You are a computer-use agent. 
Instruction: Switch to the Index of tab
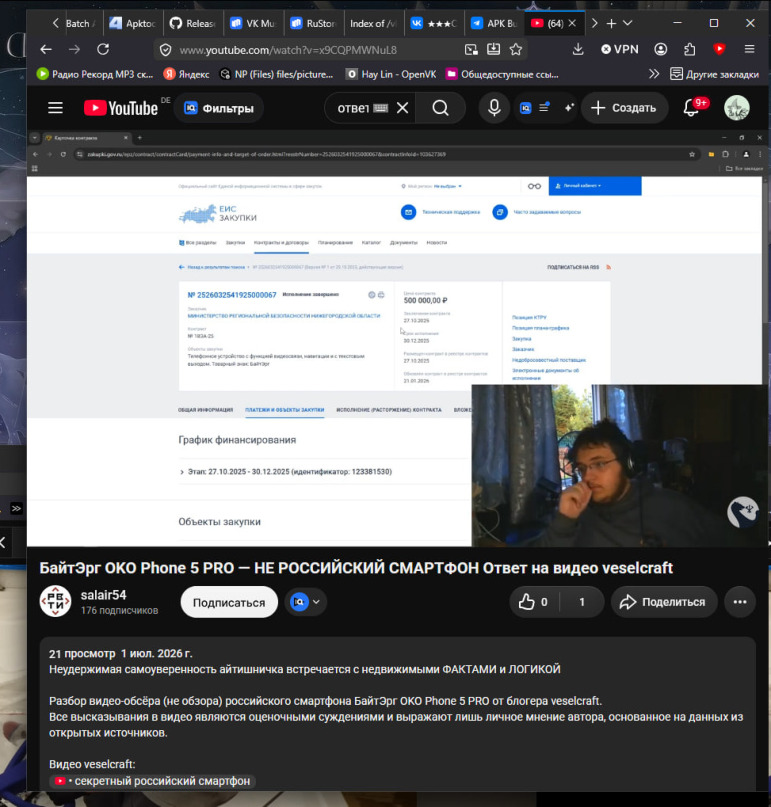coord(374,24)
